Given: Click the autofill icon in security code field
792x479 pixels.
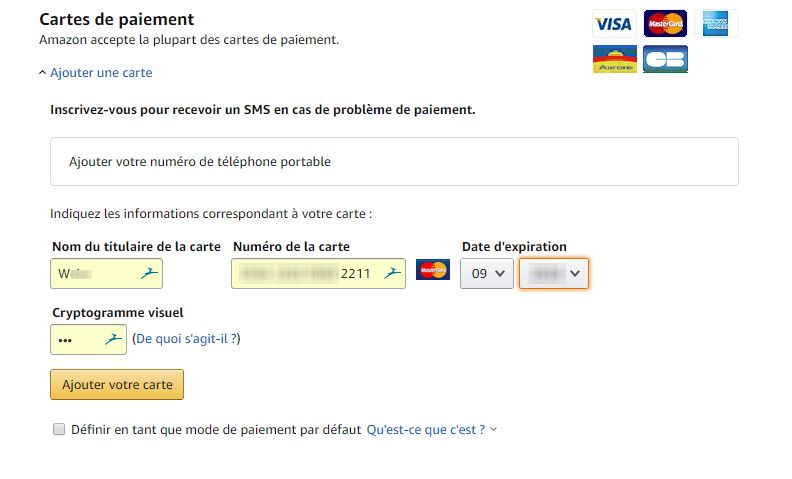Looking at the screenshot, I should (x=112, y=339).
